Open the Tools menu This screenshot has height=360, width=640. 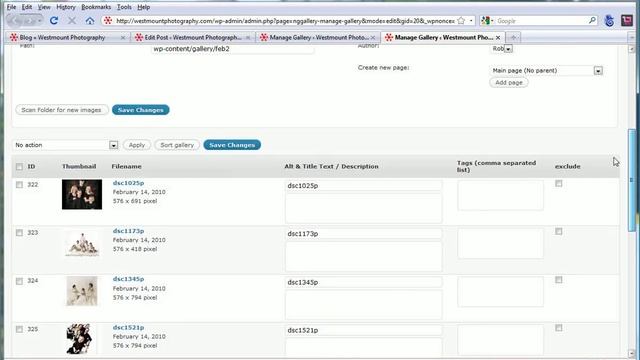point(124,7)
